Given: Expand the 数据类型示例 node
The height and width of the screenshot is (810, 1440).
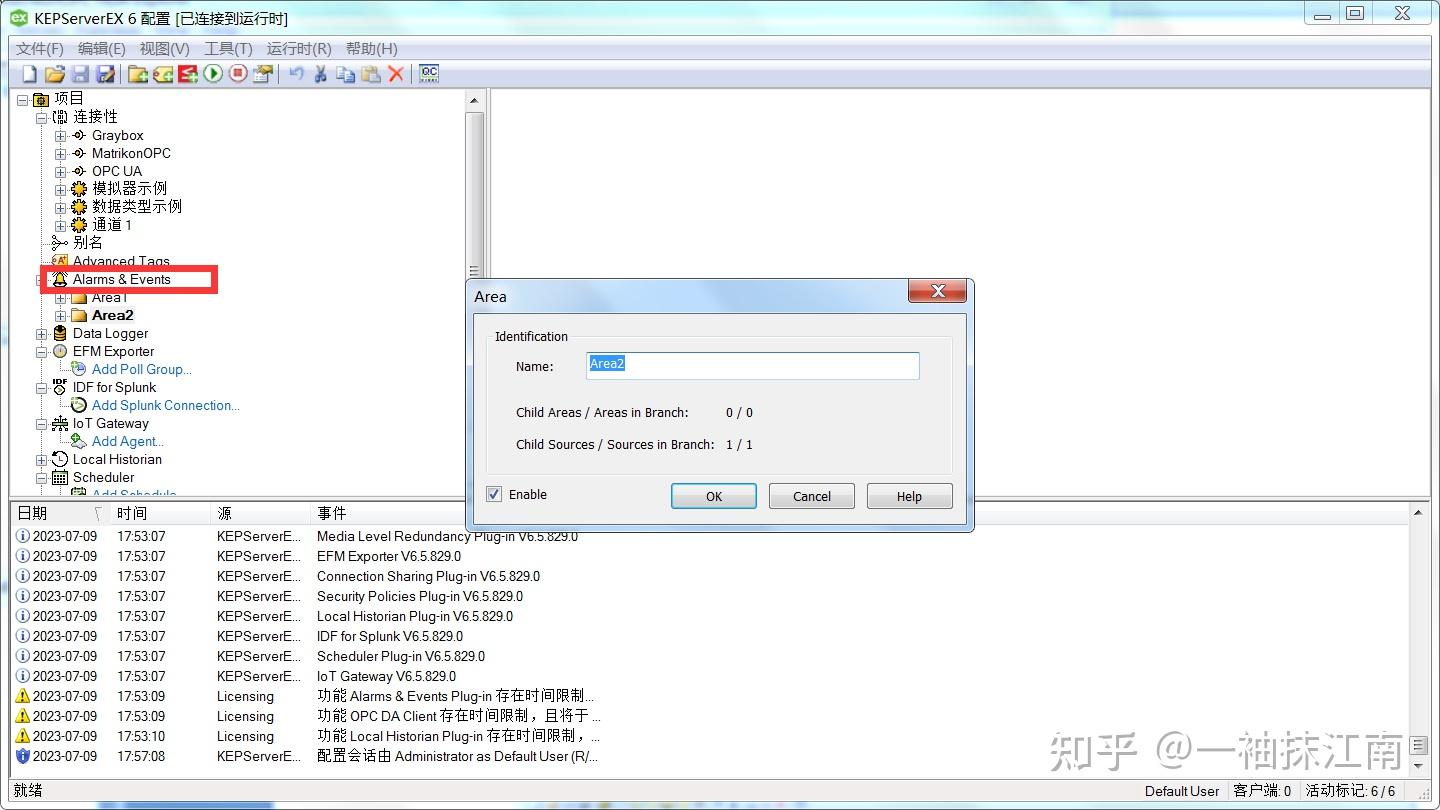Looking at the screenshot, I should pyautogui.click(x=61, y=208).
